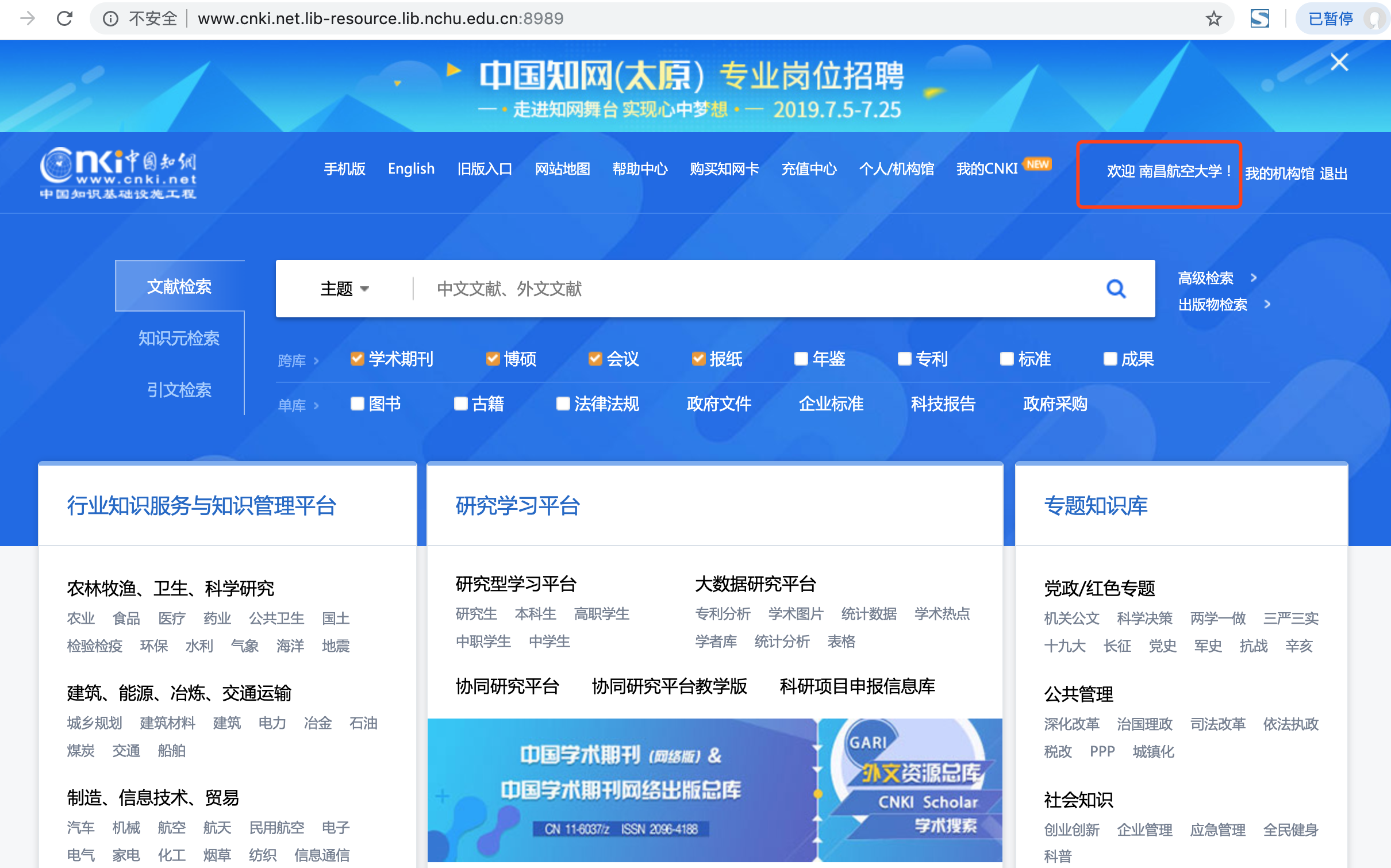
Task: Check the 专利 checkbox
Action: [904, 359]
